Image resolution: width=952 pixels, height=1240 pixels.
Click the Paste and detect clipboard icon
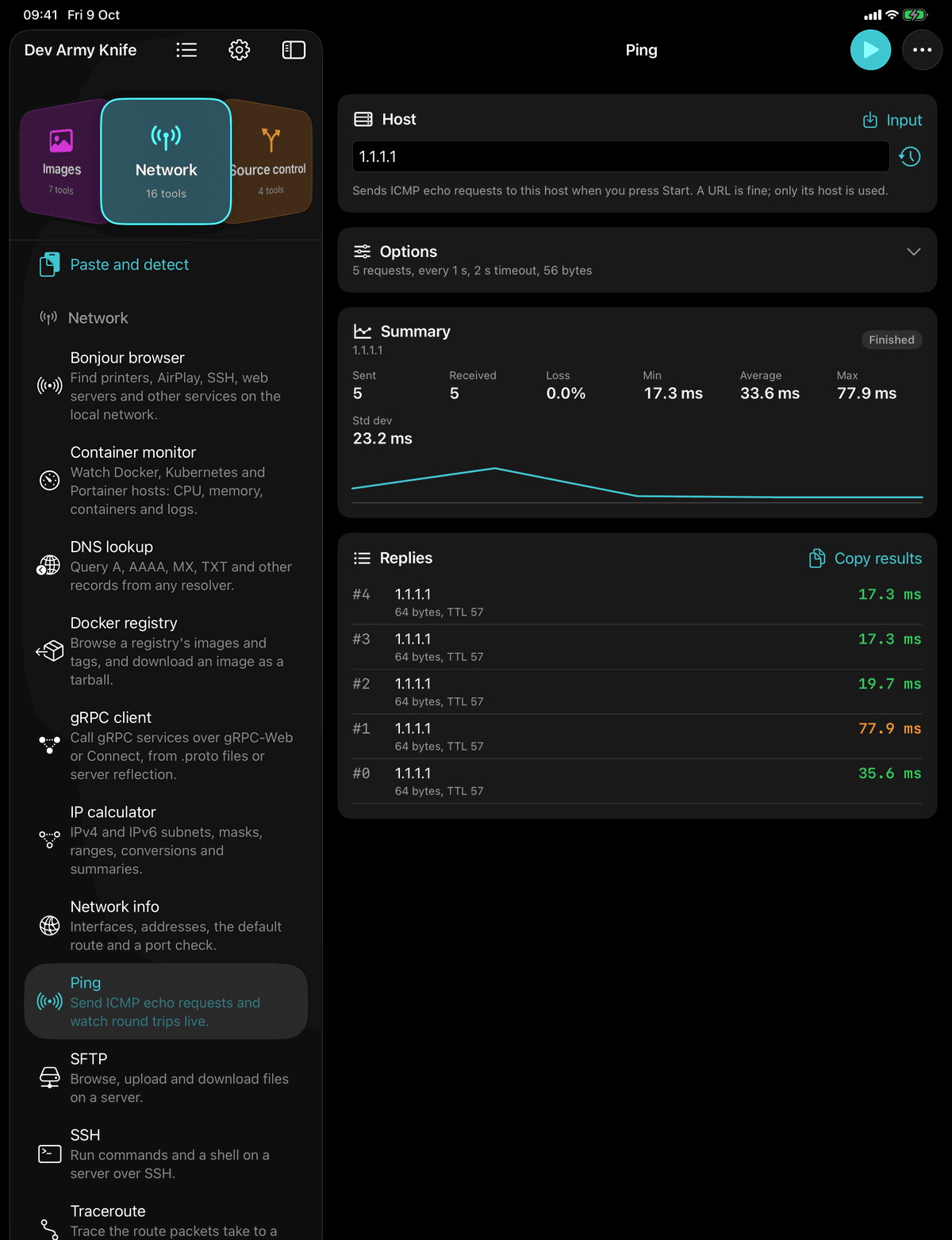tap(50, 264)
